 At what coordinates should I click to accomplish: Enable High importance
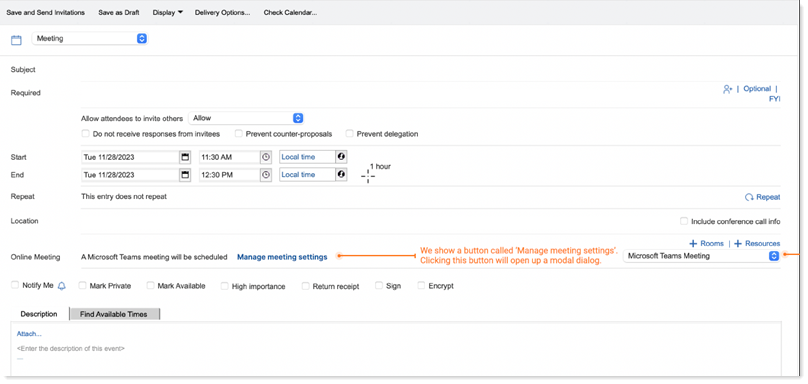click(225, 286)
